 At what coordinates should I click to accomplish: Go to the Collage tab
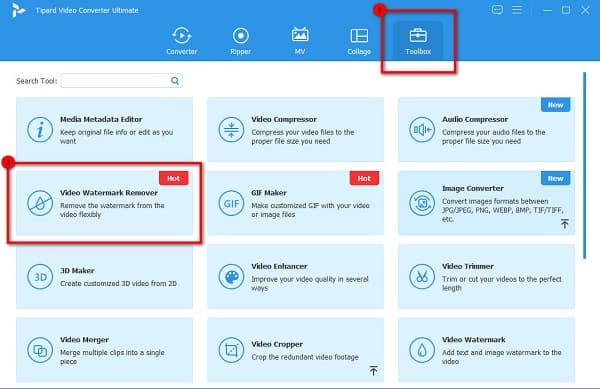pyautogui.click(x=359, y=41)
